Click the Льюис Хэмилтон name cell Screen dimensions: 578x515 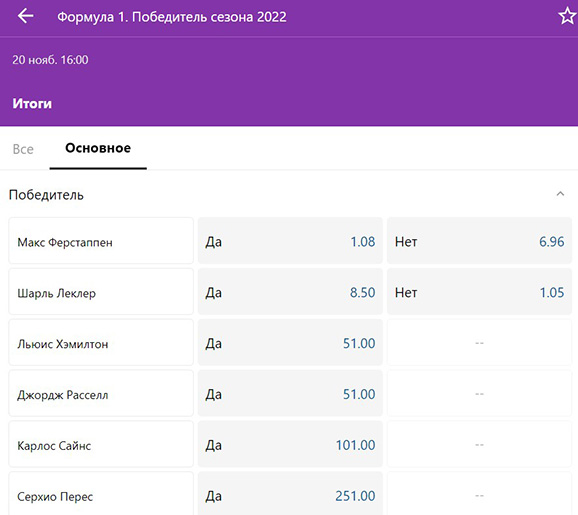coord(101,342)
